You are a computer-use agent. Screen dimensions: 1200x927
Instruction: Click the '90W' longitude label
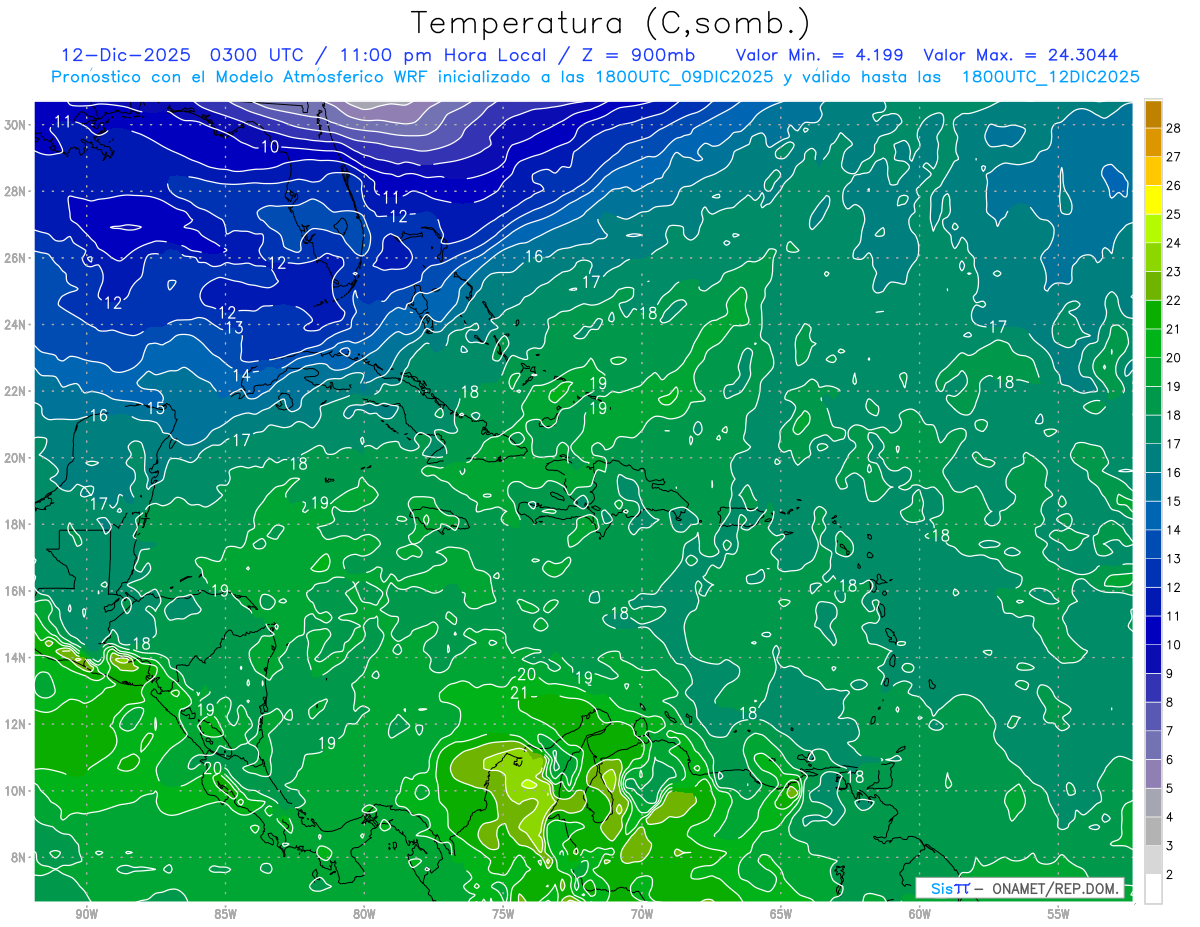pos(87,915)
